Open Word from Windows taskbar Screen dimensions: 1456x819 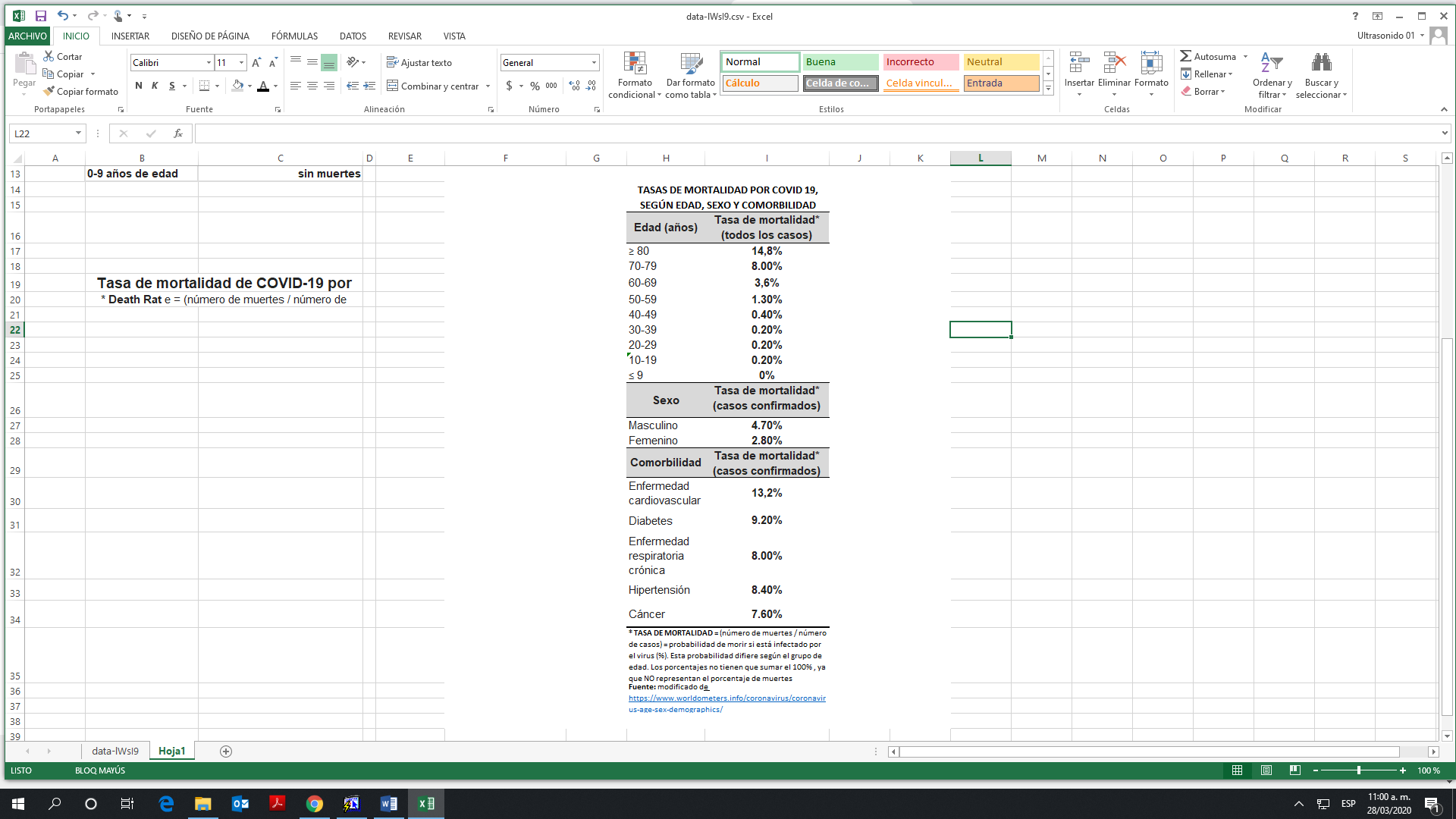[x=389, y=804]
